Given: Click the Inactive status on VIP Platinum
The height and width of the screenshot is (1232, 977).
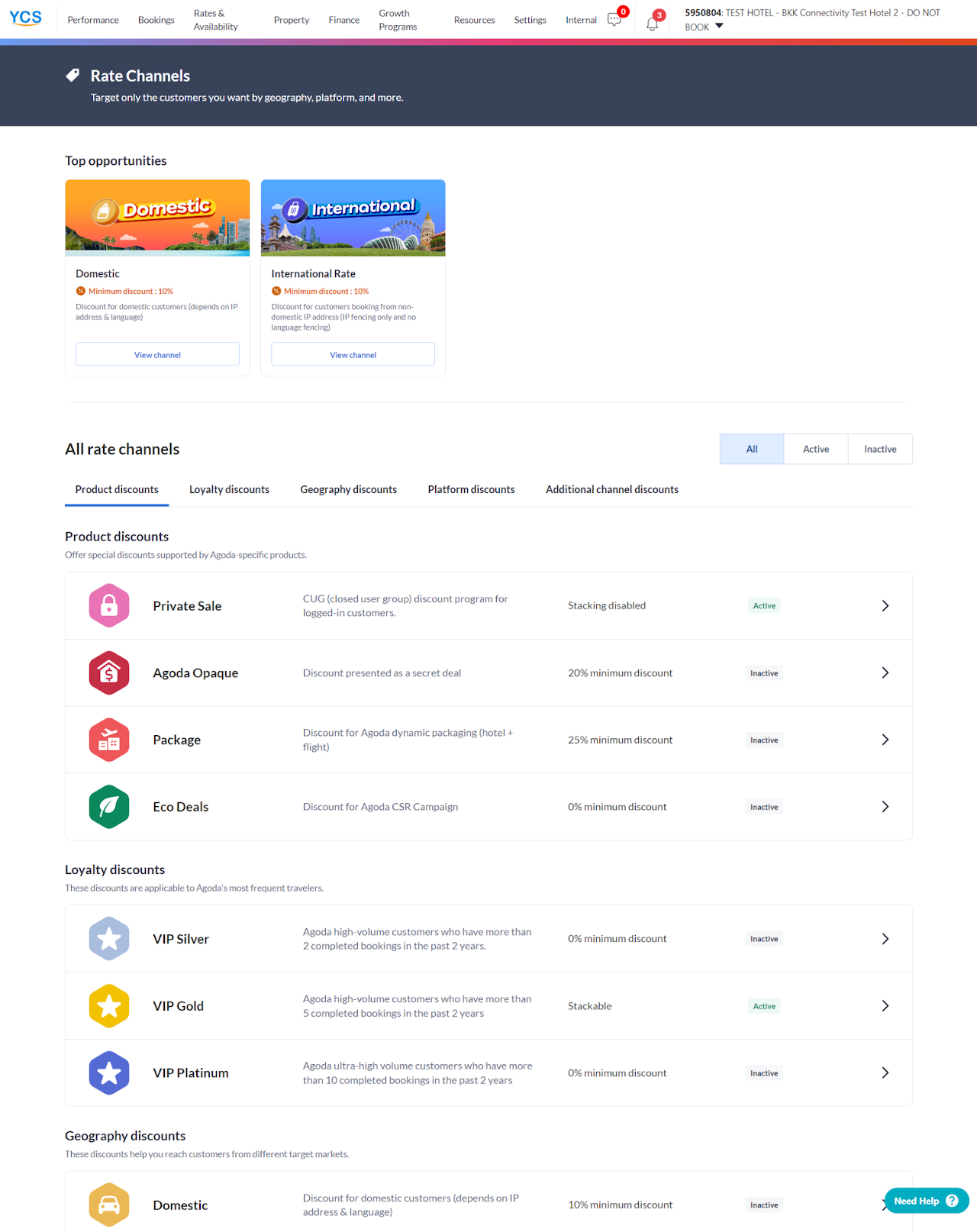Looking at the screenshot, I should [764, 1072].
